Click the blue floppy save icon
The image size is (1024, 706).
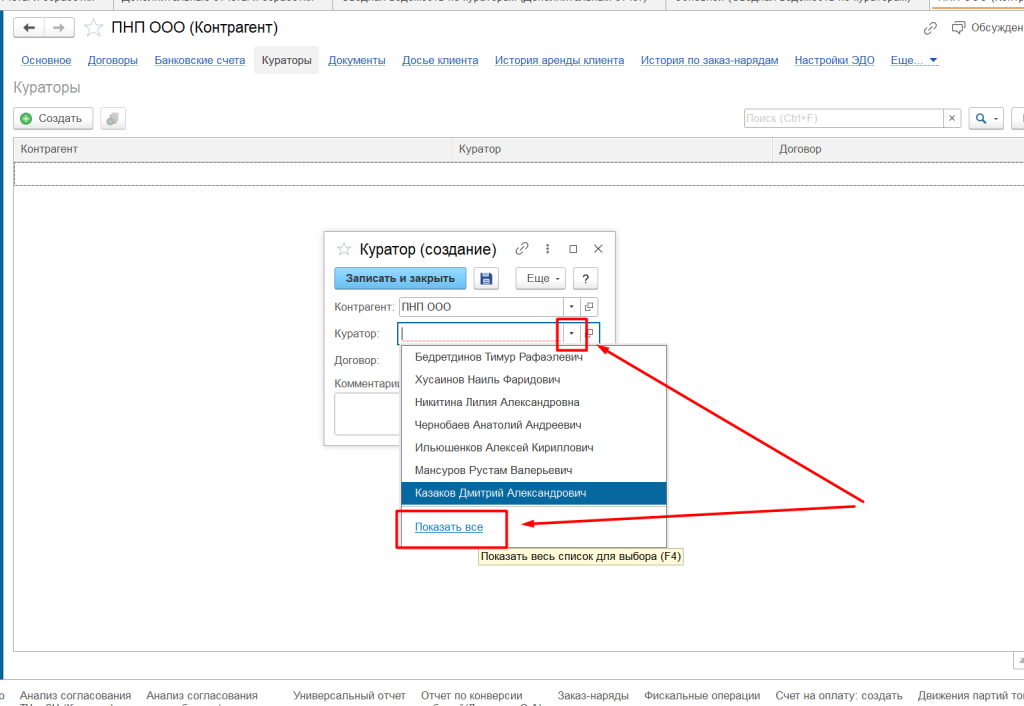click(486, 278)
